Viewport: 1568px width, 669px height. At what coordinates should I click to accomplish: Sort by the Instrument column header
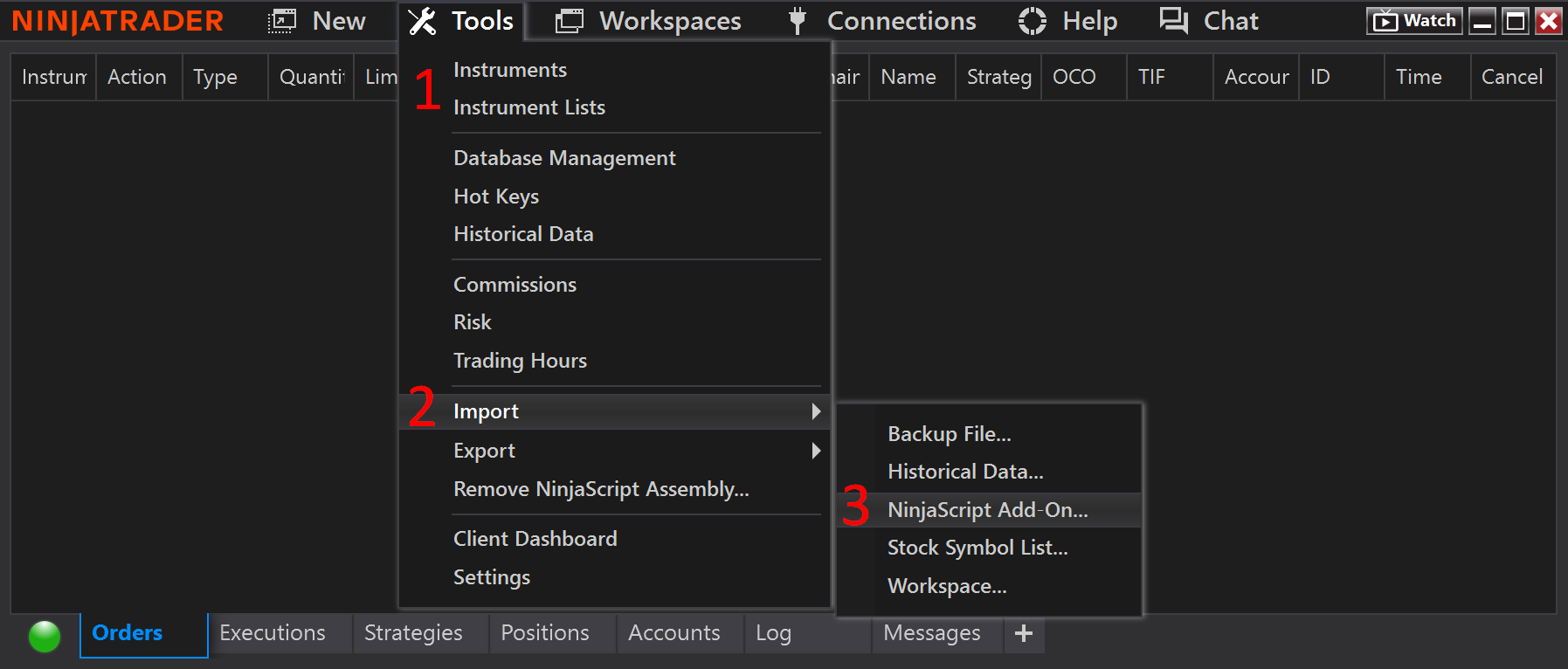[53, 77]
